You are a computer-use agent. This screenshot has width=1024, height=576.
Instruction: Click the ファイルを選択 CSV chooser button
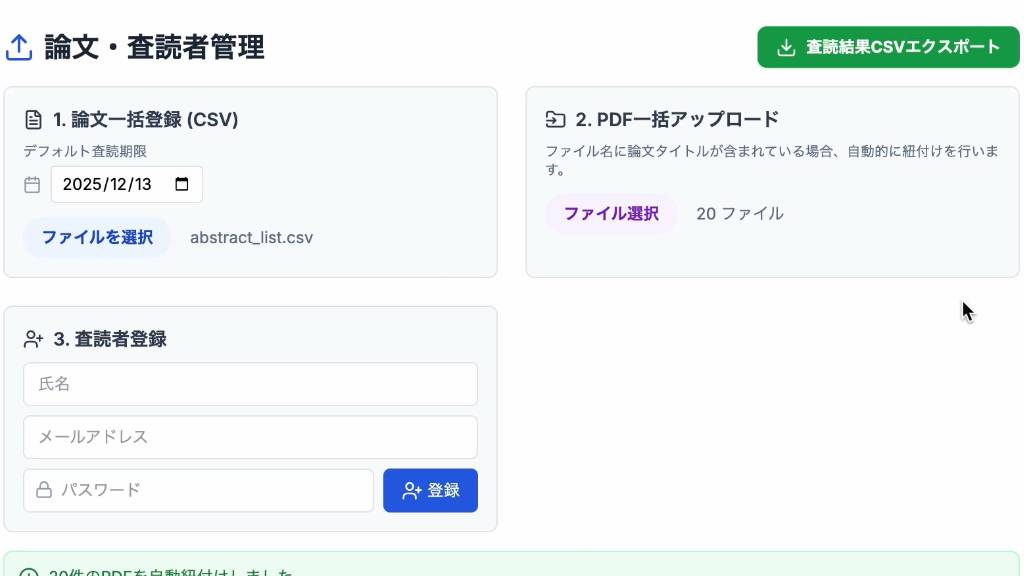coord(97,238)
